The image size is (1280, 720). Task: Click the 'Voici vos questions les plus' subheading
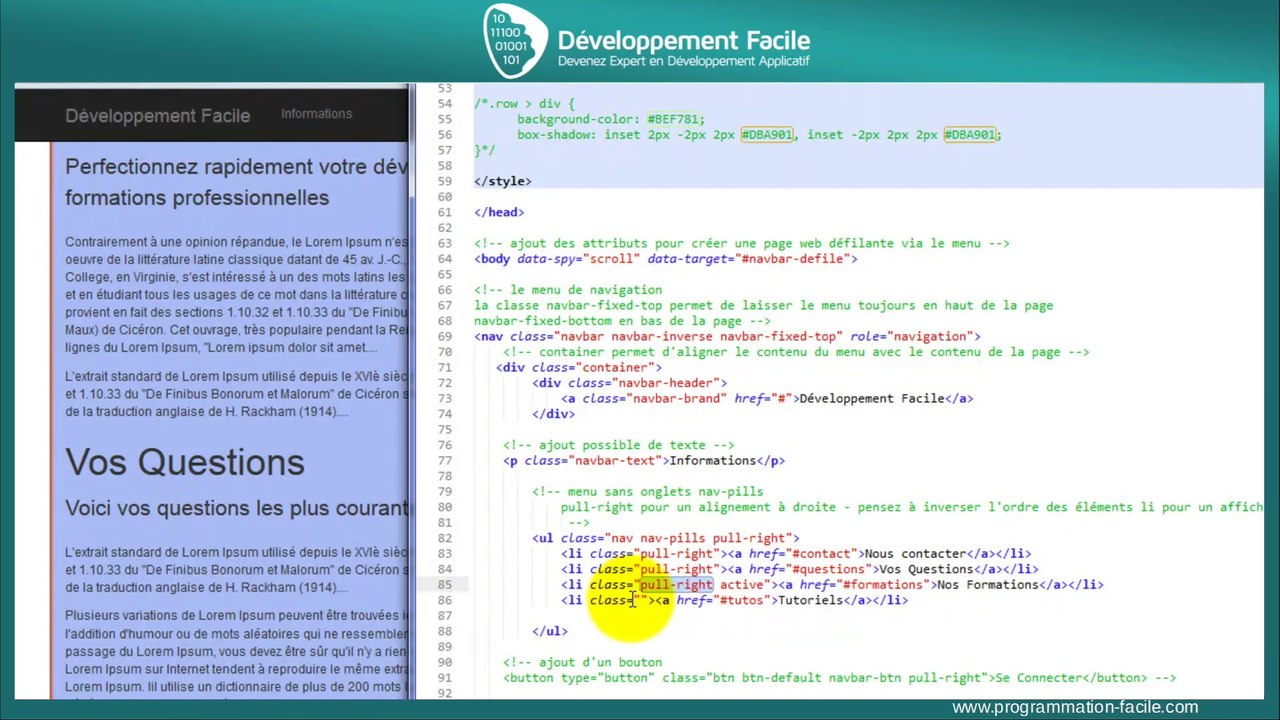(x=236, y=508)
